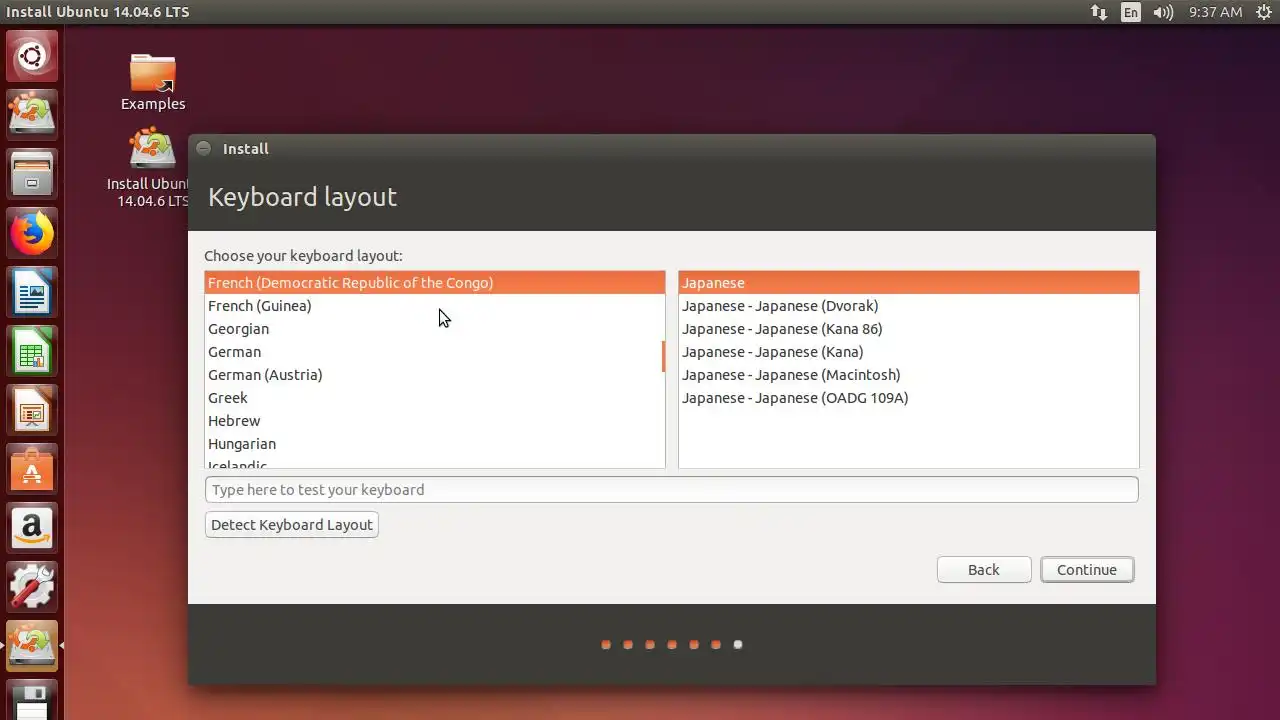Close the Install window with the round title button
Image resolution: width=1280 pixels, height=720 pixels.
204,148
